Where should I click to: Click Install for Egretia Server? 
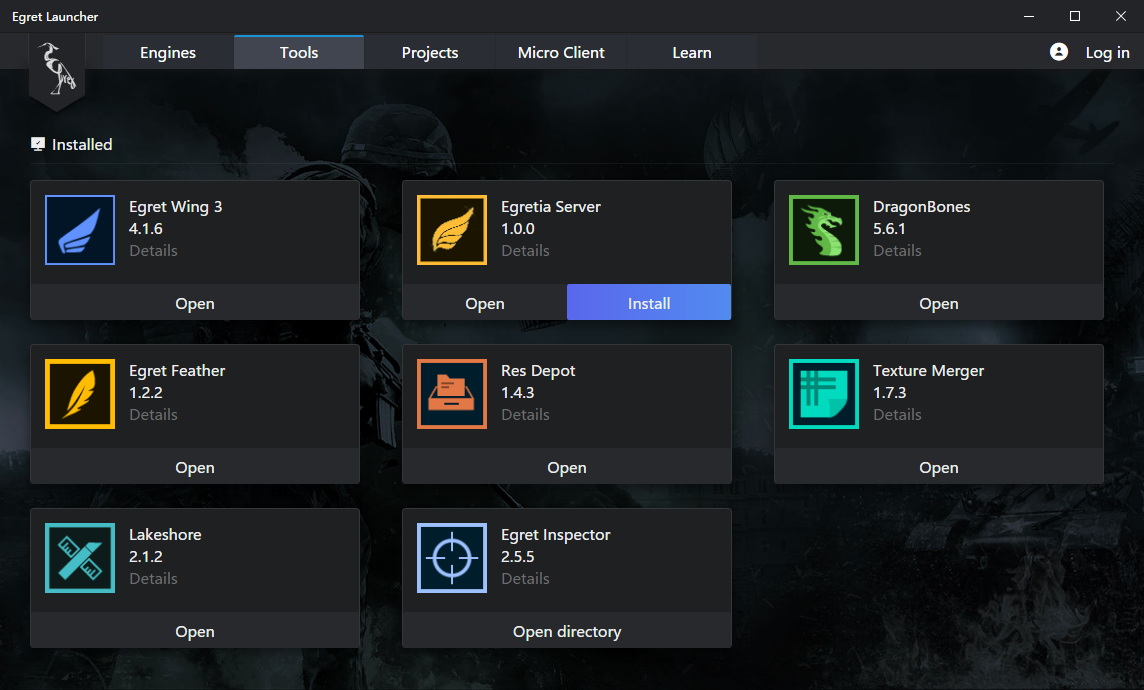pos(649,303)
